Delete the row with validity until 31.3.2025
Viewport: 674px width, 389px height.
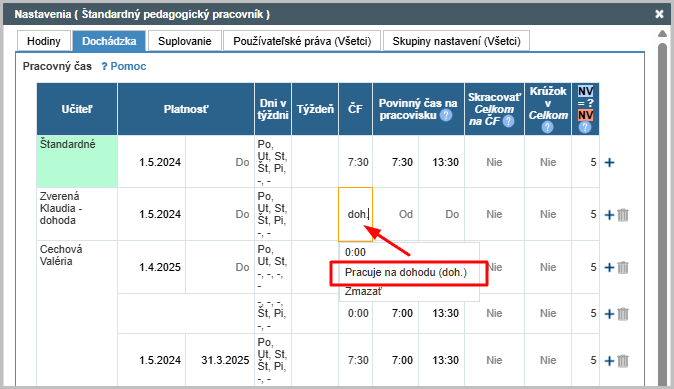click(x=623, y=361)
